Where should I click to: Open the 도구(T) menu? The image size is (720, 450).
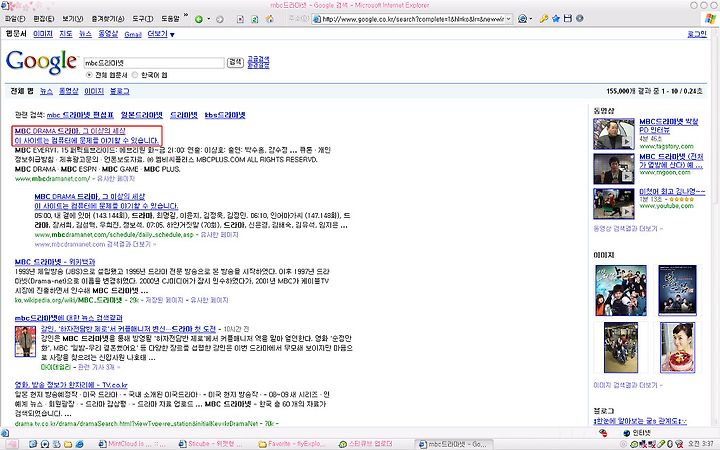point(143,19)
